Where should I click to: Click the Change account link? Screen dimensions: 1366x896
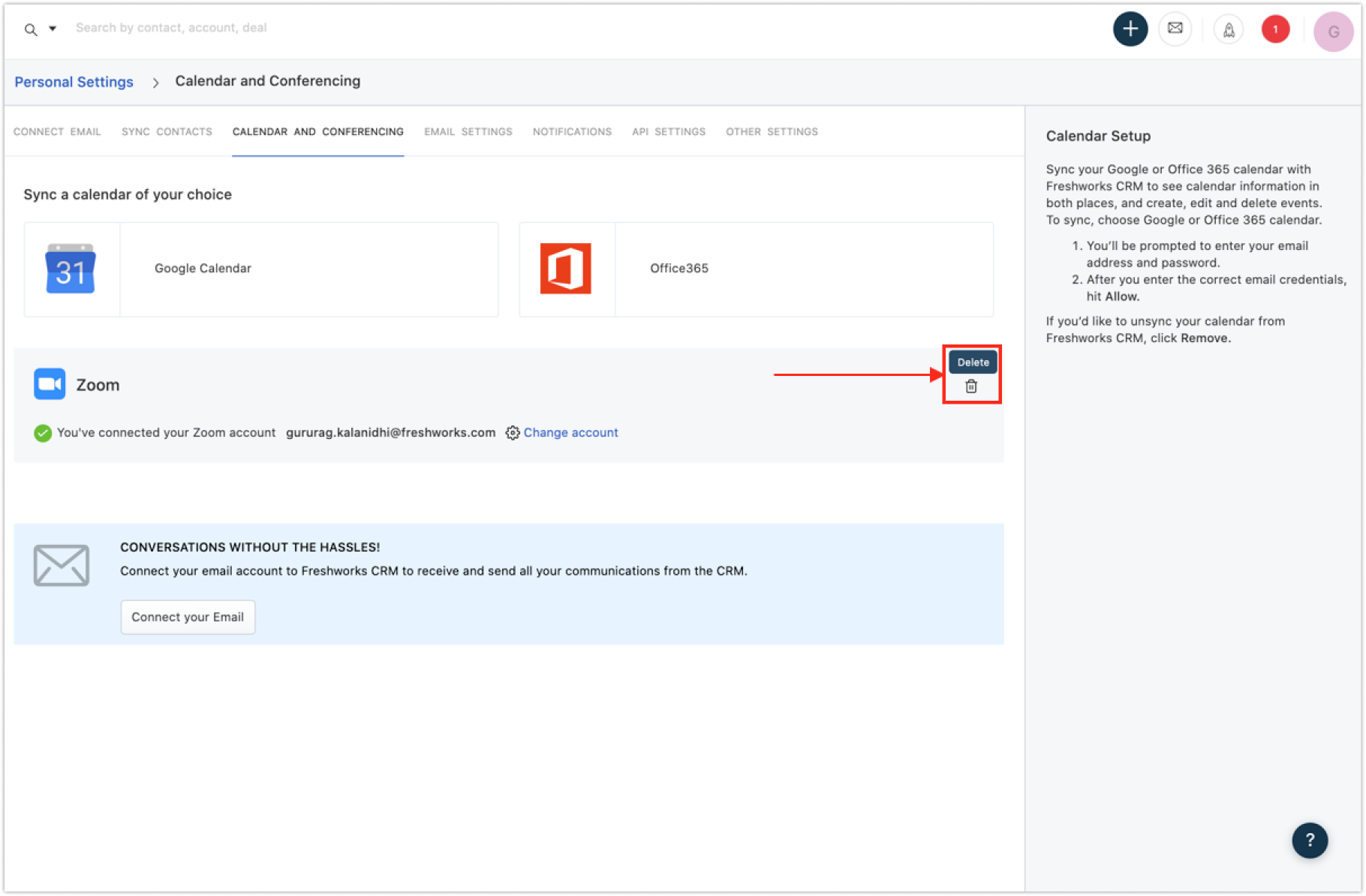(x=570, y=433)
